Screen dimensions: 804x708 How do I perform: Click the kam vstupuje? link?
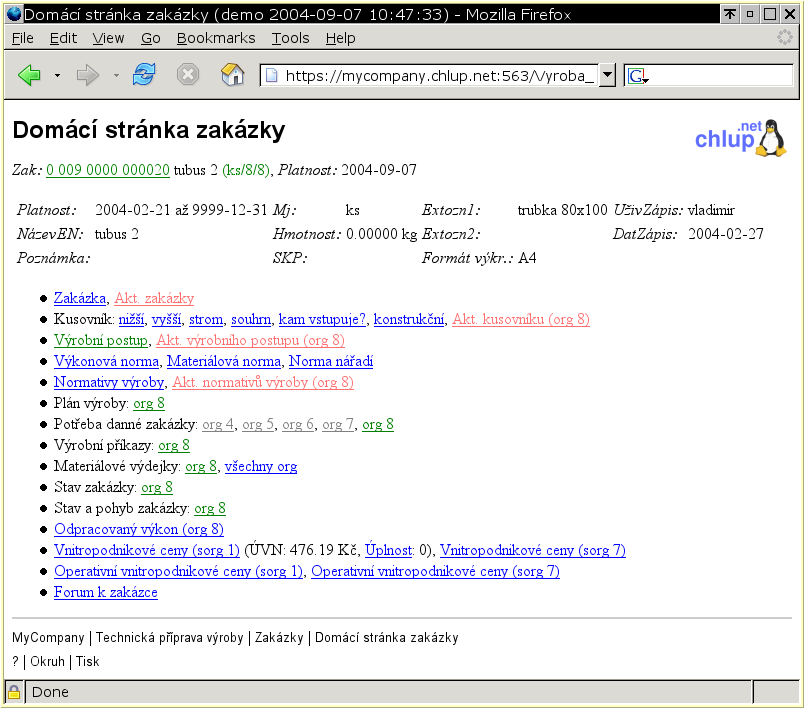click(322, 319)
